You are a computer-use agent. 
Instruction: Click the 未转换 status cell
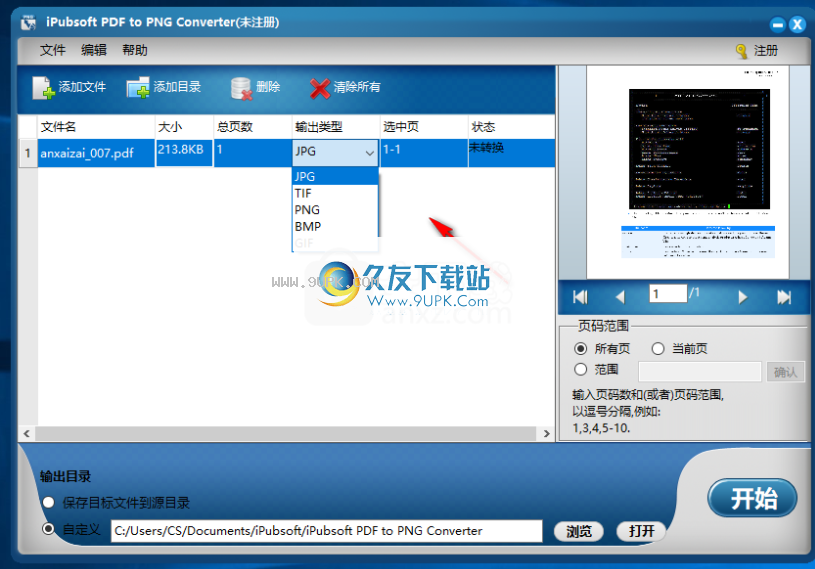point(511,153)
